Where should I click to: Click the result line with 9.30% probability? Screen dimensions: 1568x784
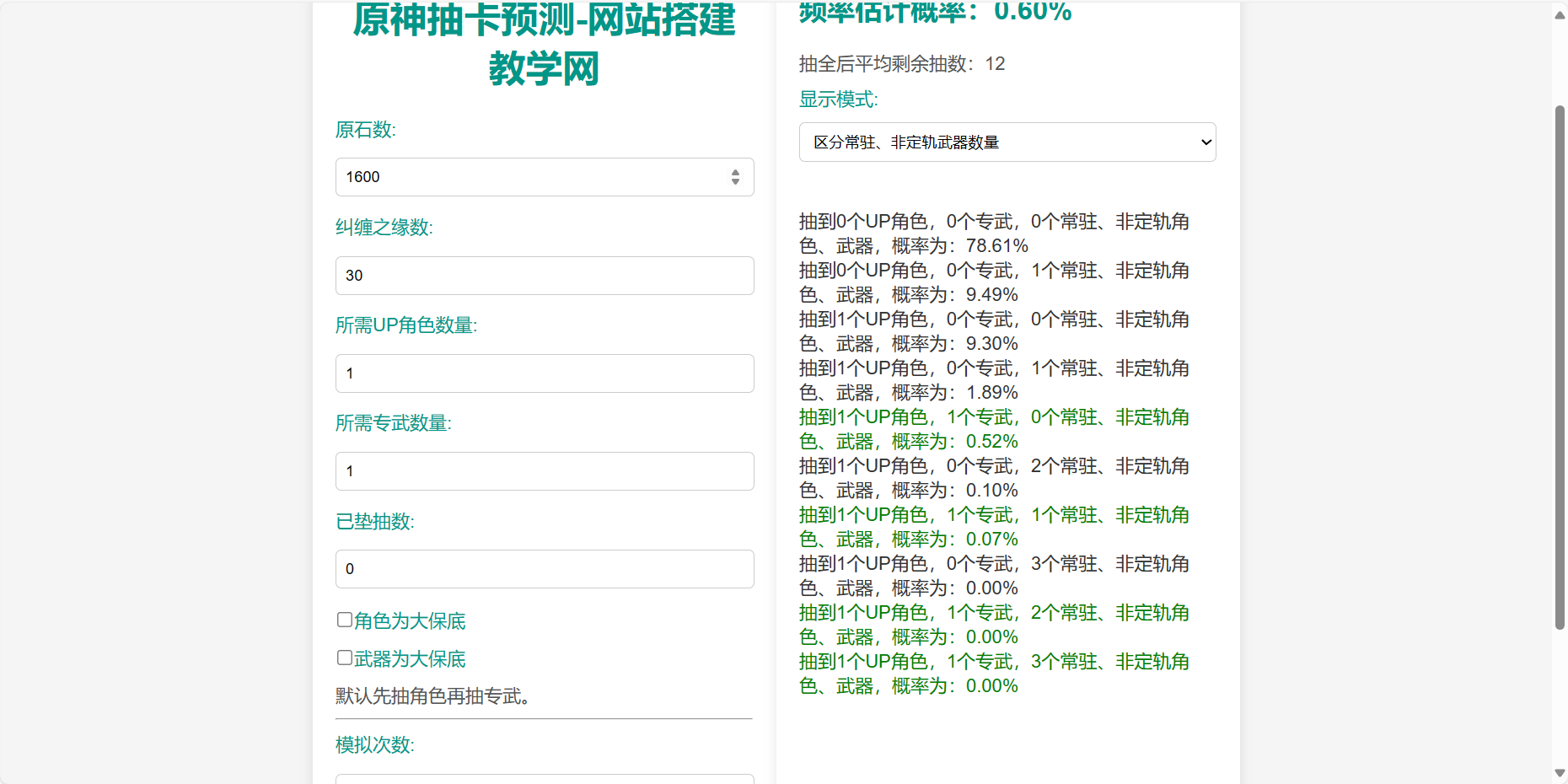[995, 331]
